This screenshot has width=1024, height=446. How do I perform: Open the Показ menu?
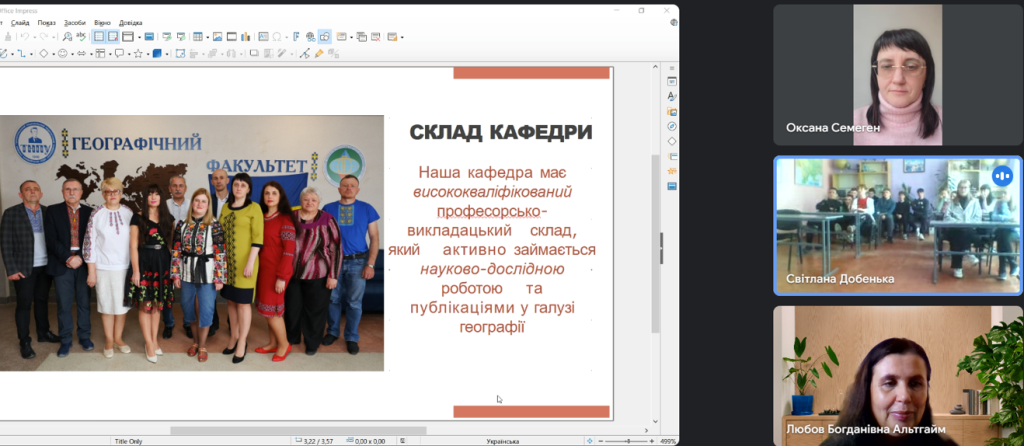[x=46, y=23]
